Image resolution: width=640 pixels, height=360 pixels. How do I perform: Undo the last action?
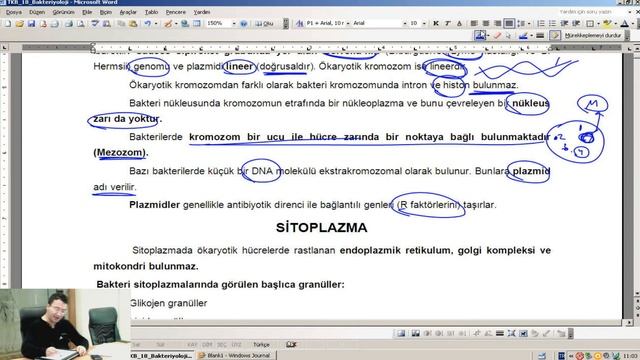pos(147,24)
